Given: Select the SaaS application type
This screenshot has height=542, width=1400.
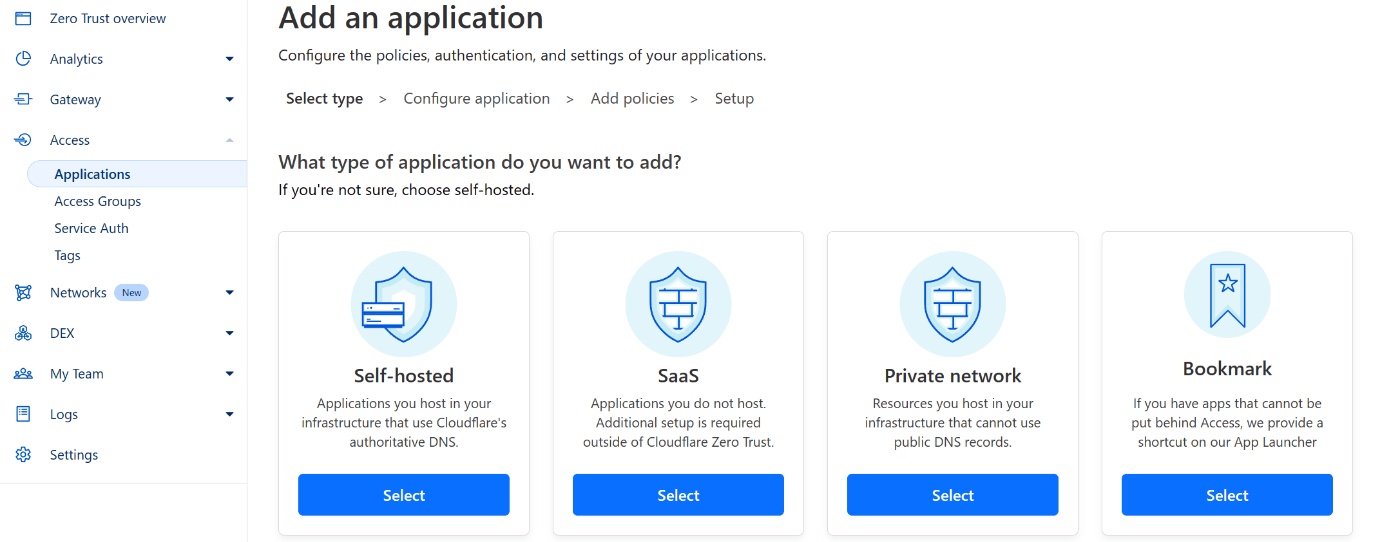Looking at the screenshot, I should pos(678,495).
